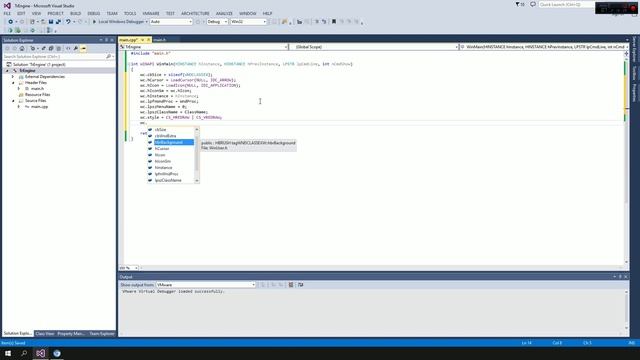Toggle pin on the main.cpp tab
Screen dimensions: 640x360
click(x=142, y=40)
